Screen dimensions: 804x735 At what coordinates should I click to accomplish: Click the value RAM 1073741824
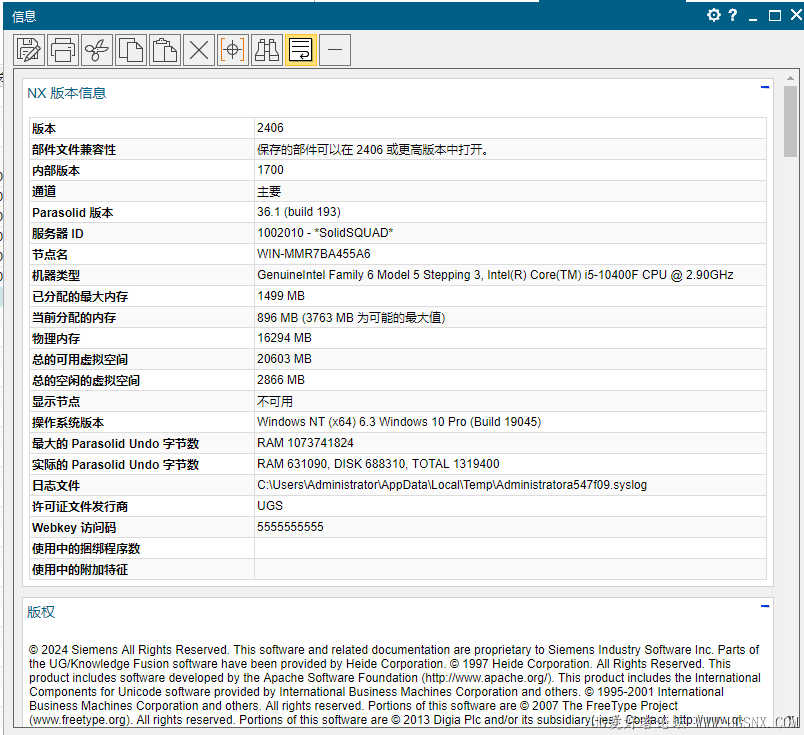pyautogui.click(x=305, y=443)
